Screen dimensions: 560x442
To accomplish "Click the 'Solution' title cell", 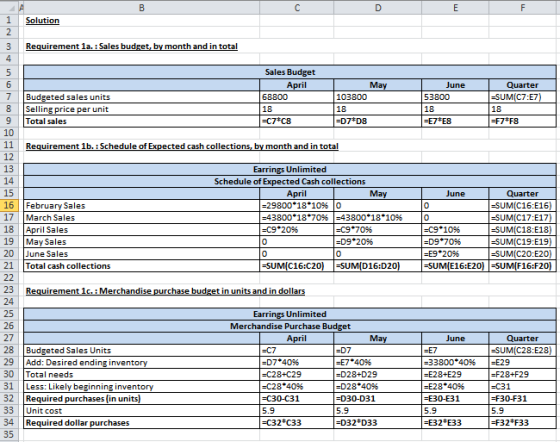I will click(42, 20).
